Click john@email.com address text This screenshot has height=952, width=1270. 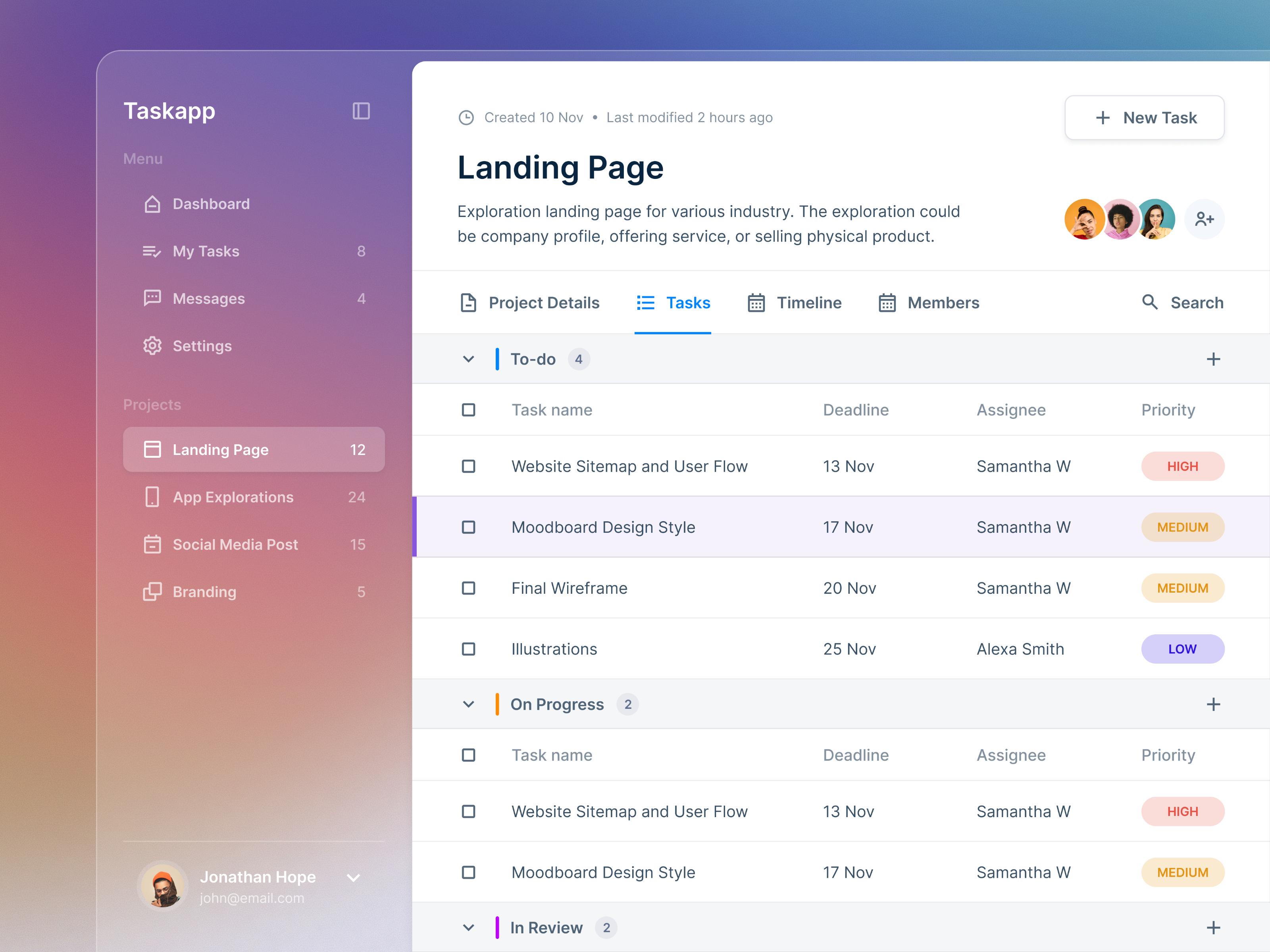pyautogui.click(x=252, y=898)
